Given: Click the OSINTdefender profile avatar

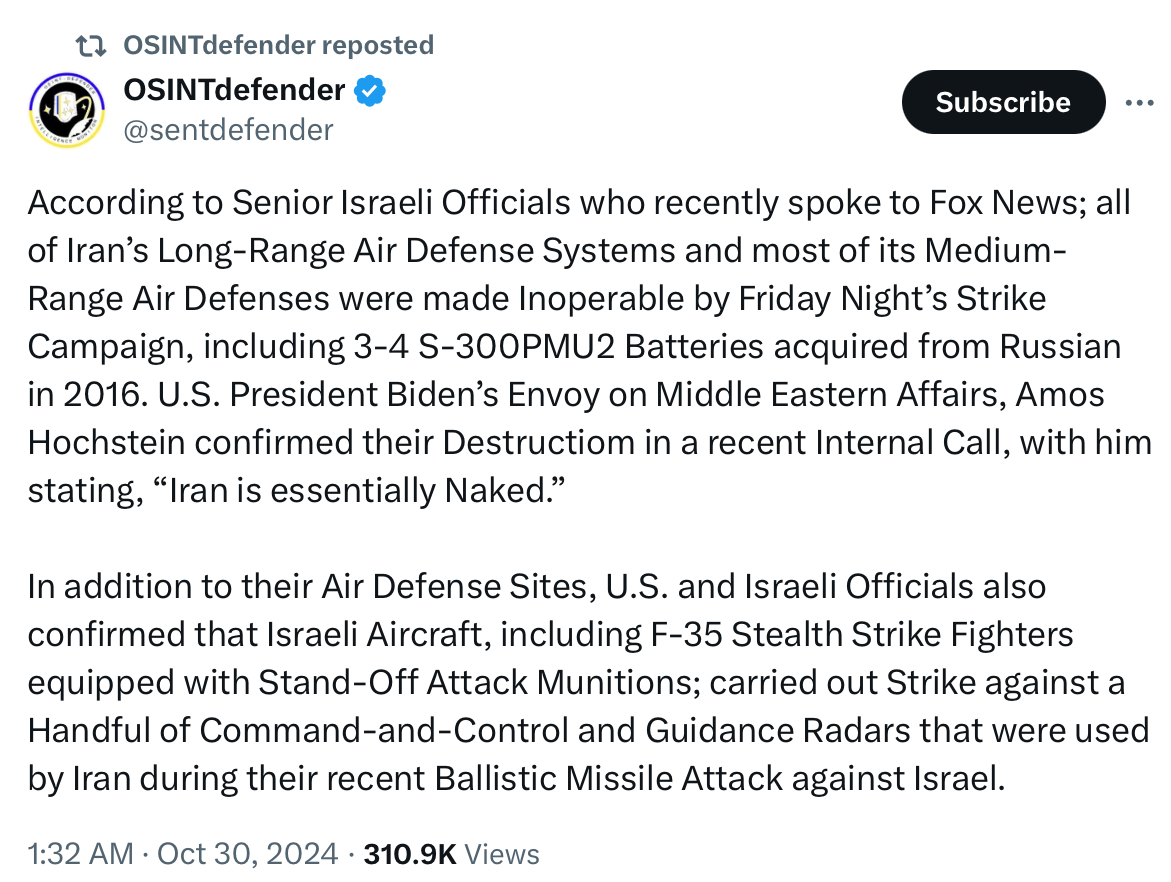Looking at the screenshot, I should tap(64, 110).
